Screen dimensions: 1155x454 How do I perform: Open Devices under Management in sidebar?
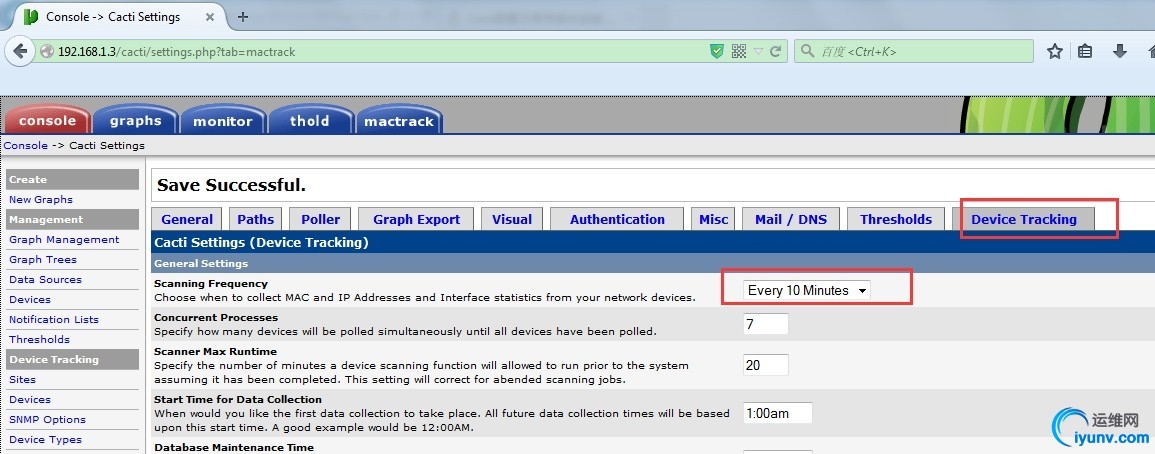coord(29,299)
